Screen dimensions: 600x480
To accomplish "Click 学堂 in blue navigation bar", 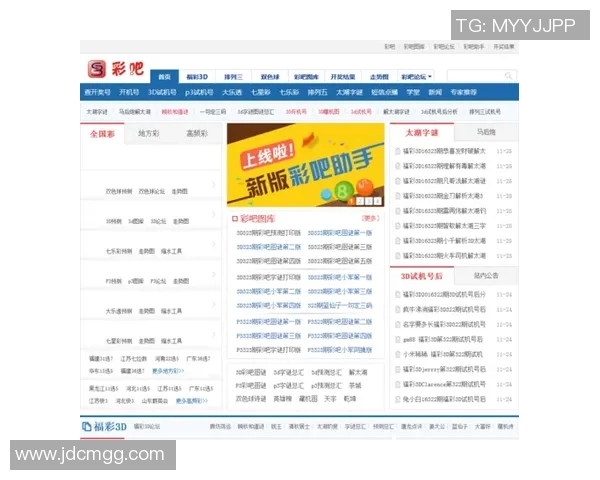I will coord(413,92).
